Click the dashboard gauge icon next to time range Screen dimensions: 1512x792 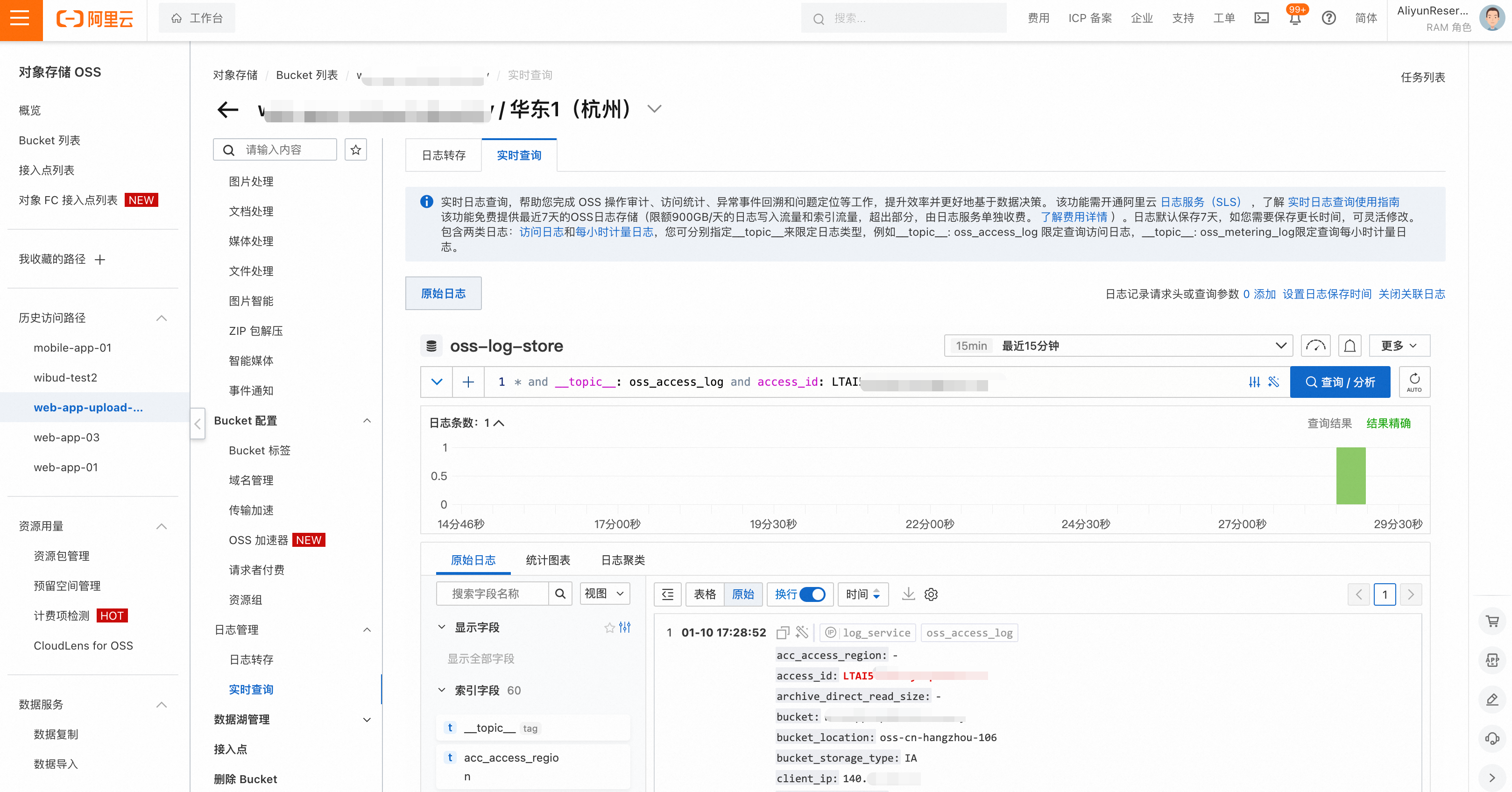tap(1315, 346)
